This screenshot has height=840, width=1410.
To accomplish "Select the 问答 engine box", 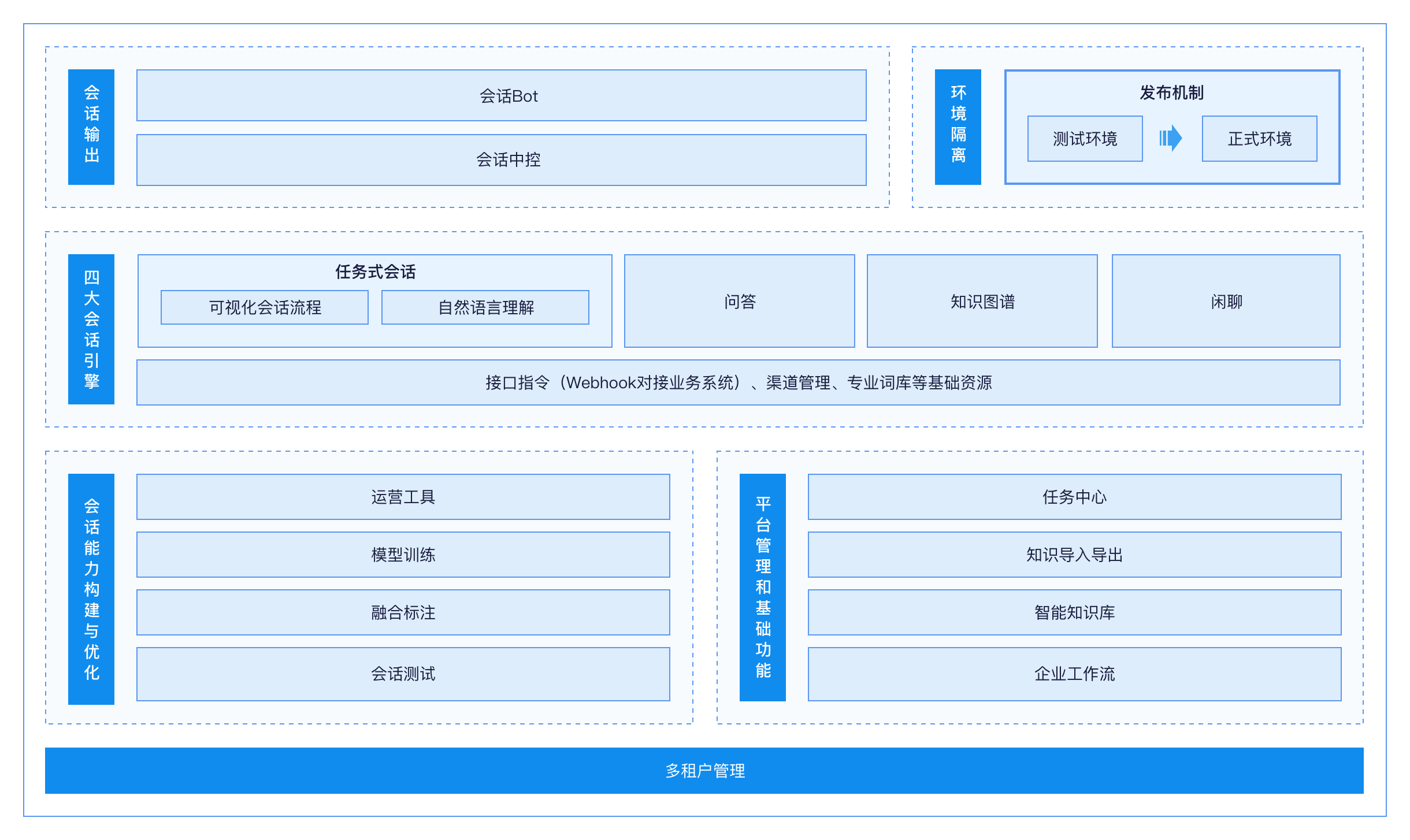I will pyautogui.click(x=740, y=301).
